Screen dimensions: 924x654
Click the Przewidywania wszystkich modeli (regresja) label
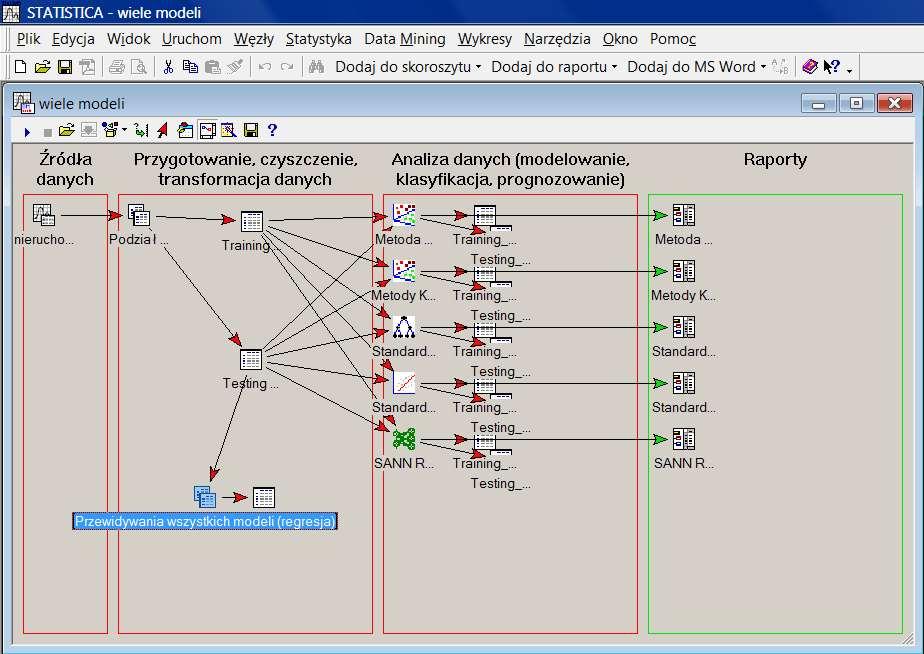click(x=205, y=521)
